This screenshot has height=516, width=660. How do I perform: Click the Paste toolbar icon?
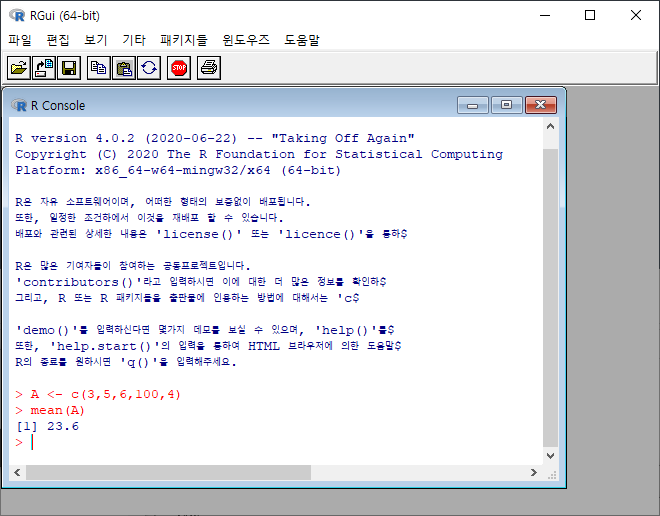click(124, 68)
